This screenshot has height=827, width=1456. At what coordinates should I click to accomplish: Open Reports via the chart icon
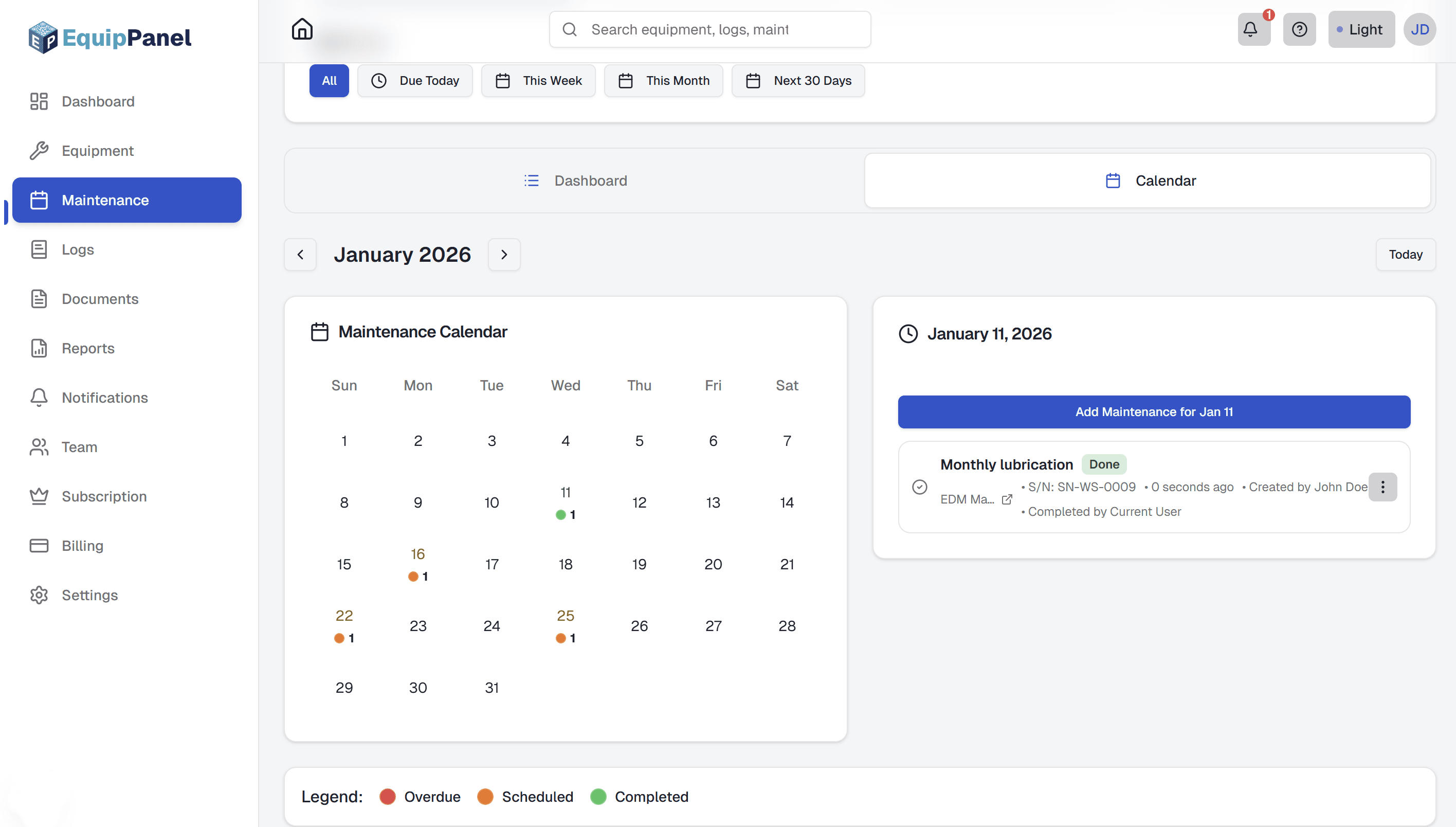tap(39, 348)
